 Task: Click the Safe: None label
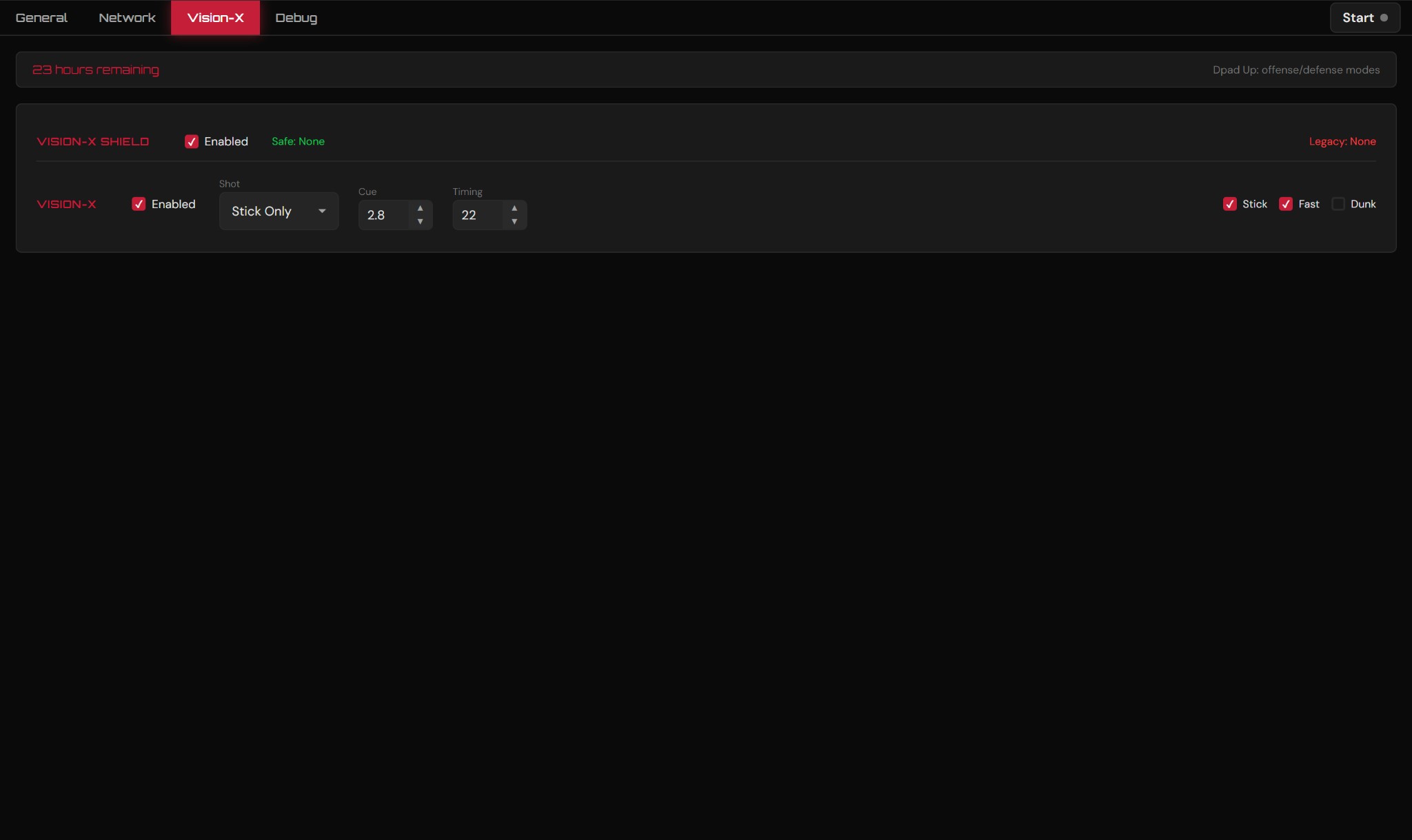point(298,141)
